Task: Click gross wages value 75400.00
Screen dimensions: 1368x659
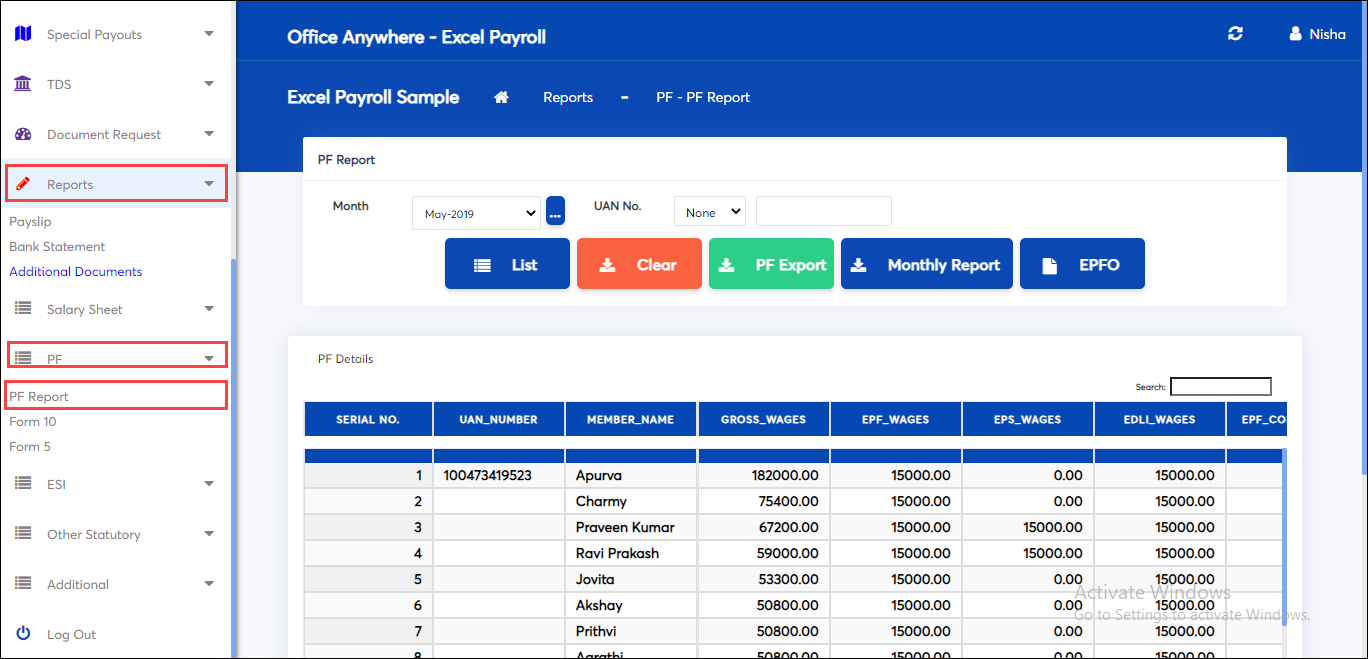Action: [x=788, y=501]
